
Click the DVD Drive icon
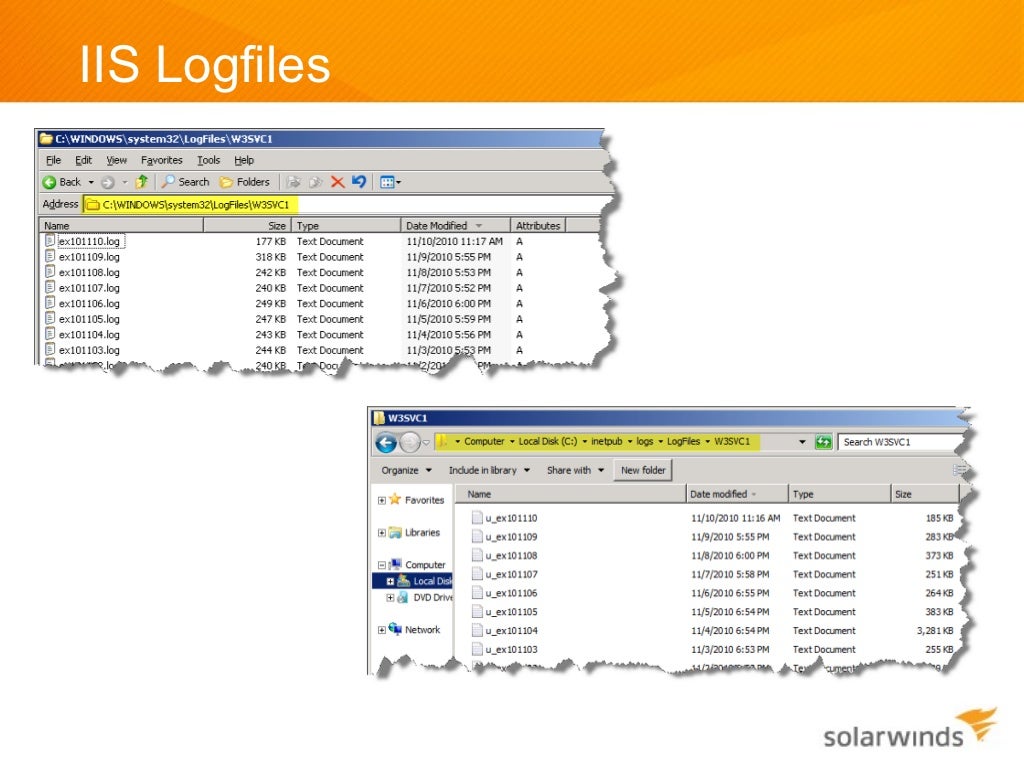click(x=403, y=597)
